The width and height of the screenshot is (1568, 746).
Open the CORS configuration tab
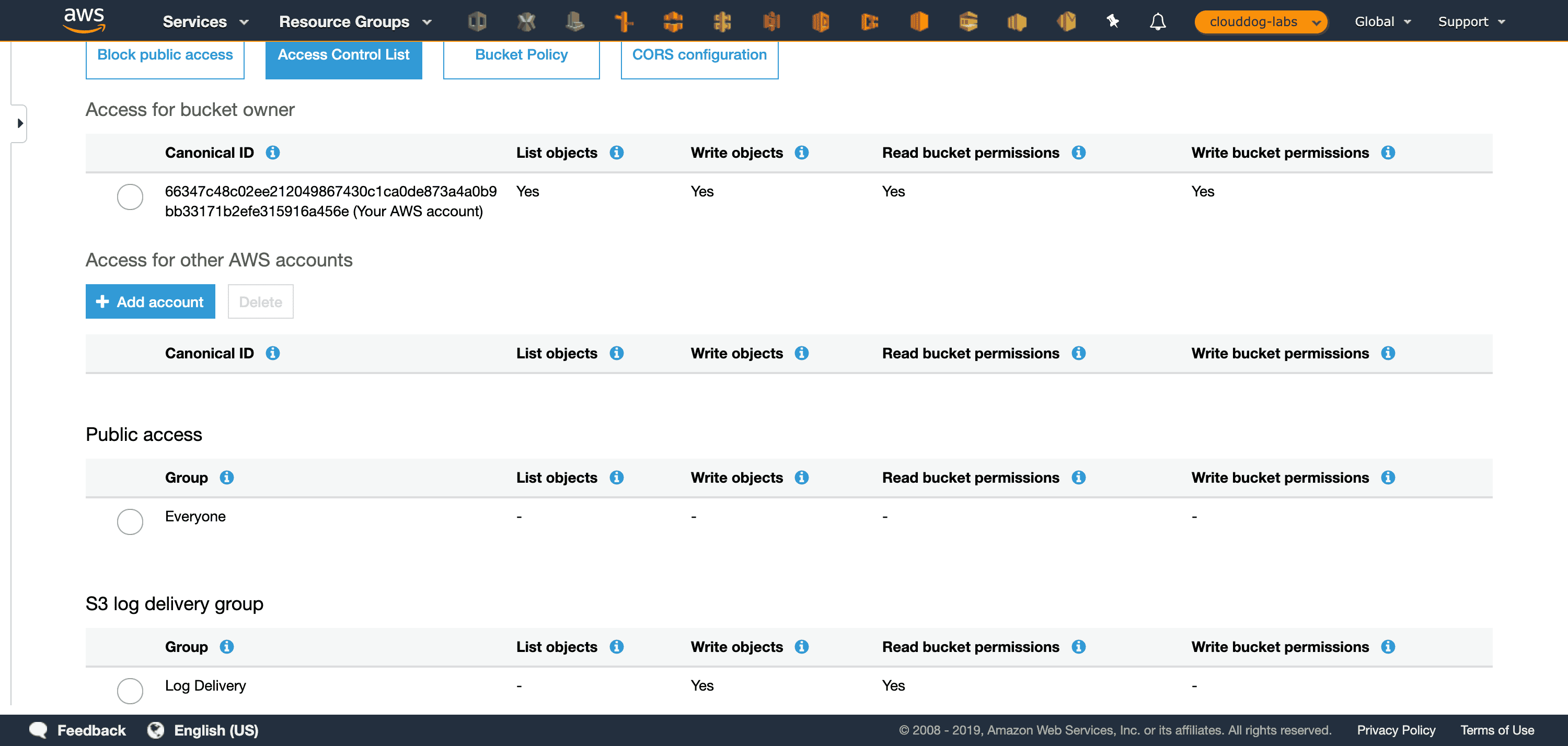pos(699,55)
